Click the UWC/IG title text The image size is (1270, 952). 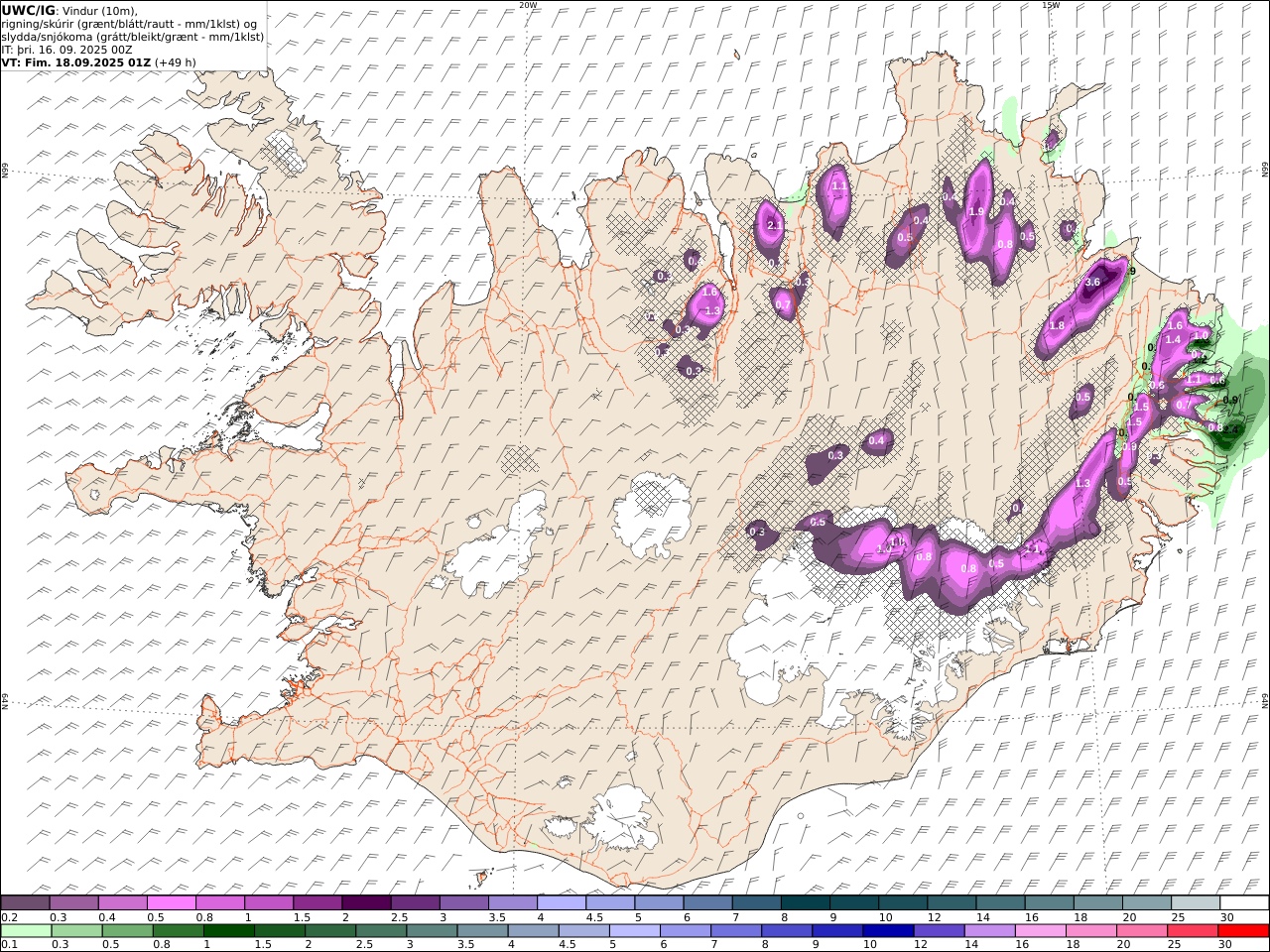pyautogui.click(x=28, y=10)
